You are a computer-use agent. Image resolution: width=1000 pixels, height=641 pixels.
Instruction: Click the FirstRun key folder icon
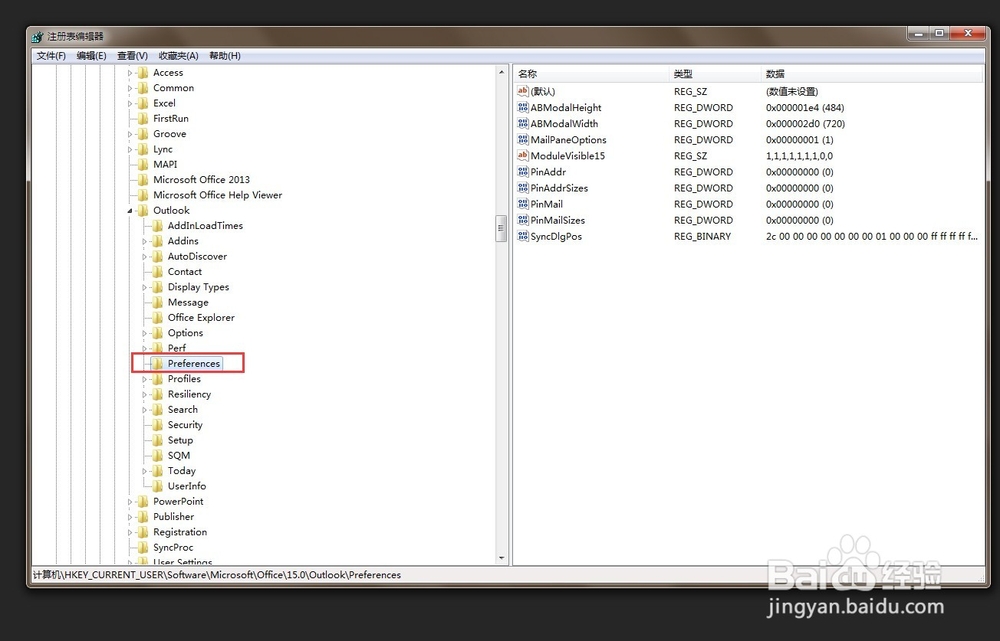[143, 119]
